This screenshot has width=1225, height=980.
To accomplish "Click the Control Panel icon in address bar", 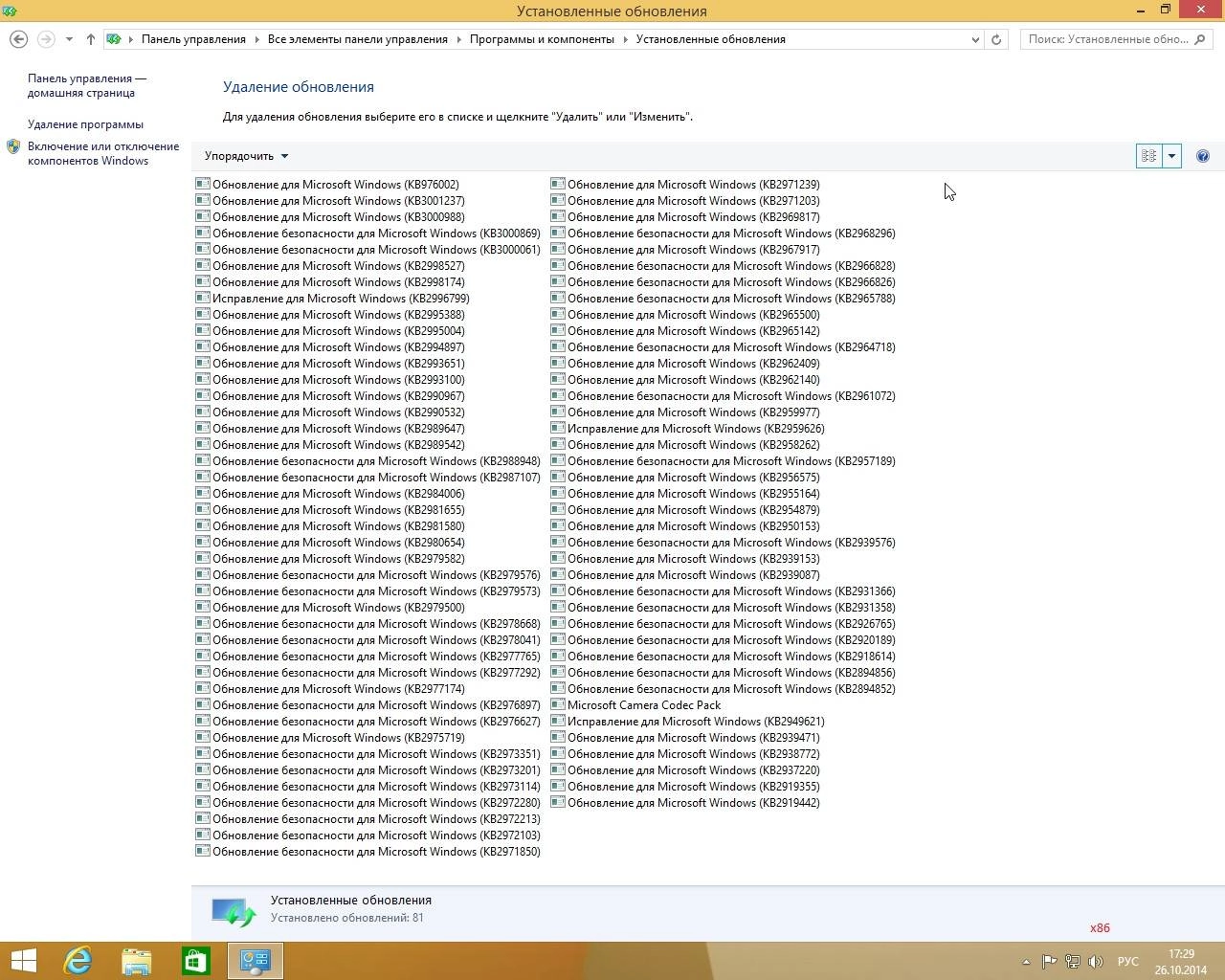I will coord(114,39).
